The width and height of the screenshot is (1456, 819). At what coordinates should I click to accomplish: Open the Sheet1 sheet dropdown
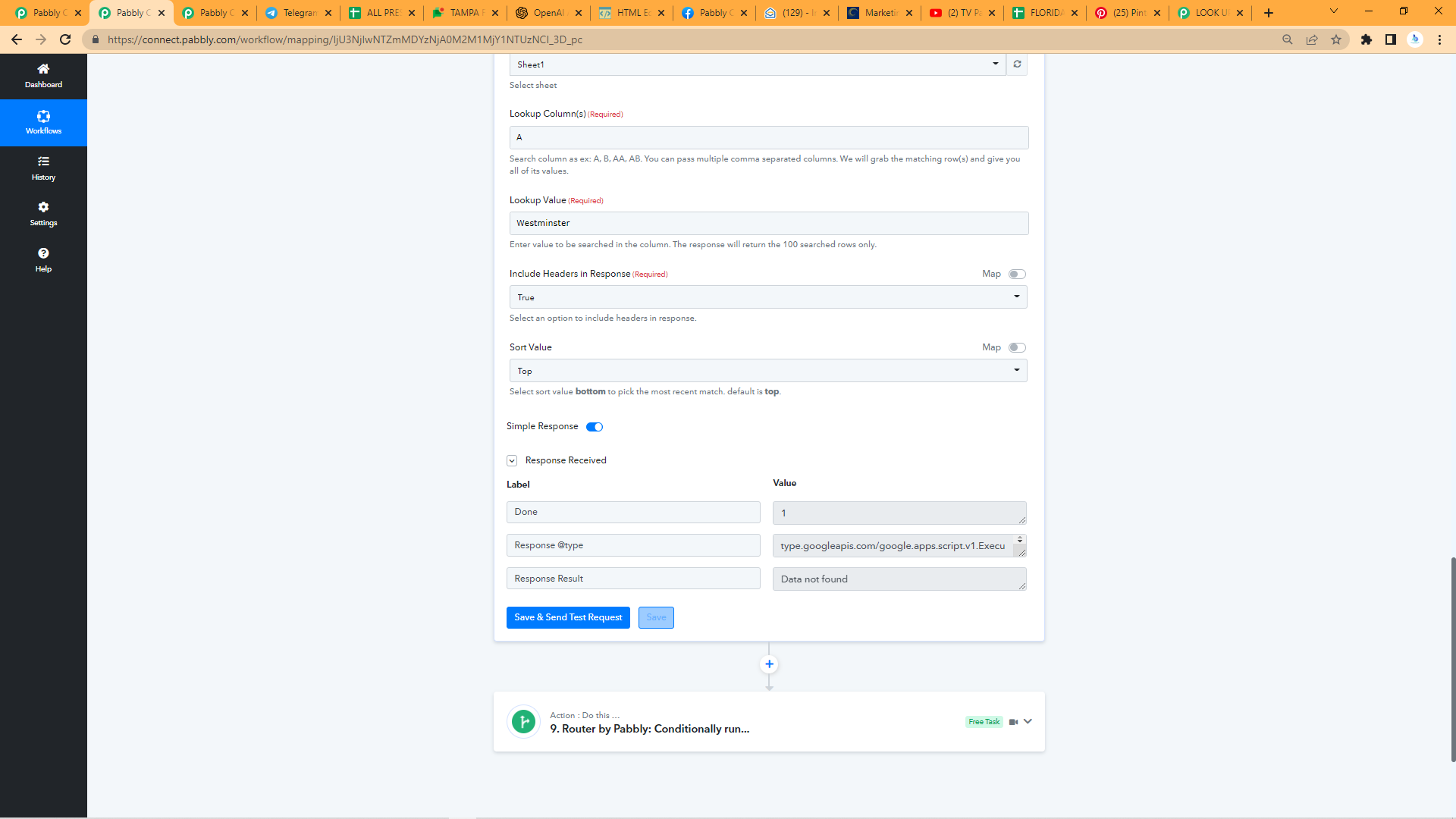tap(758, 64)
